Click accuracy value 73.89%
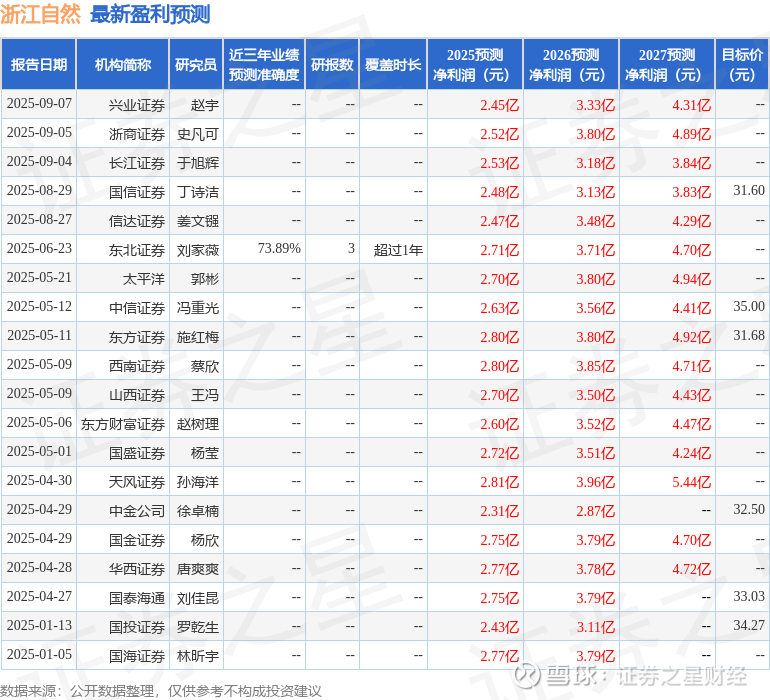 (279, 249)
